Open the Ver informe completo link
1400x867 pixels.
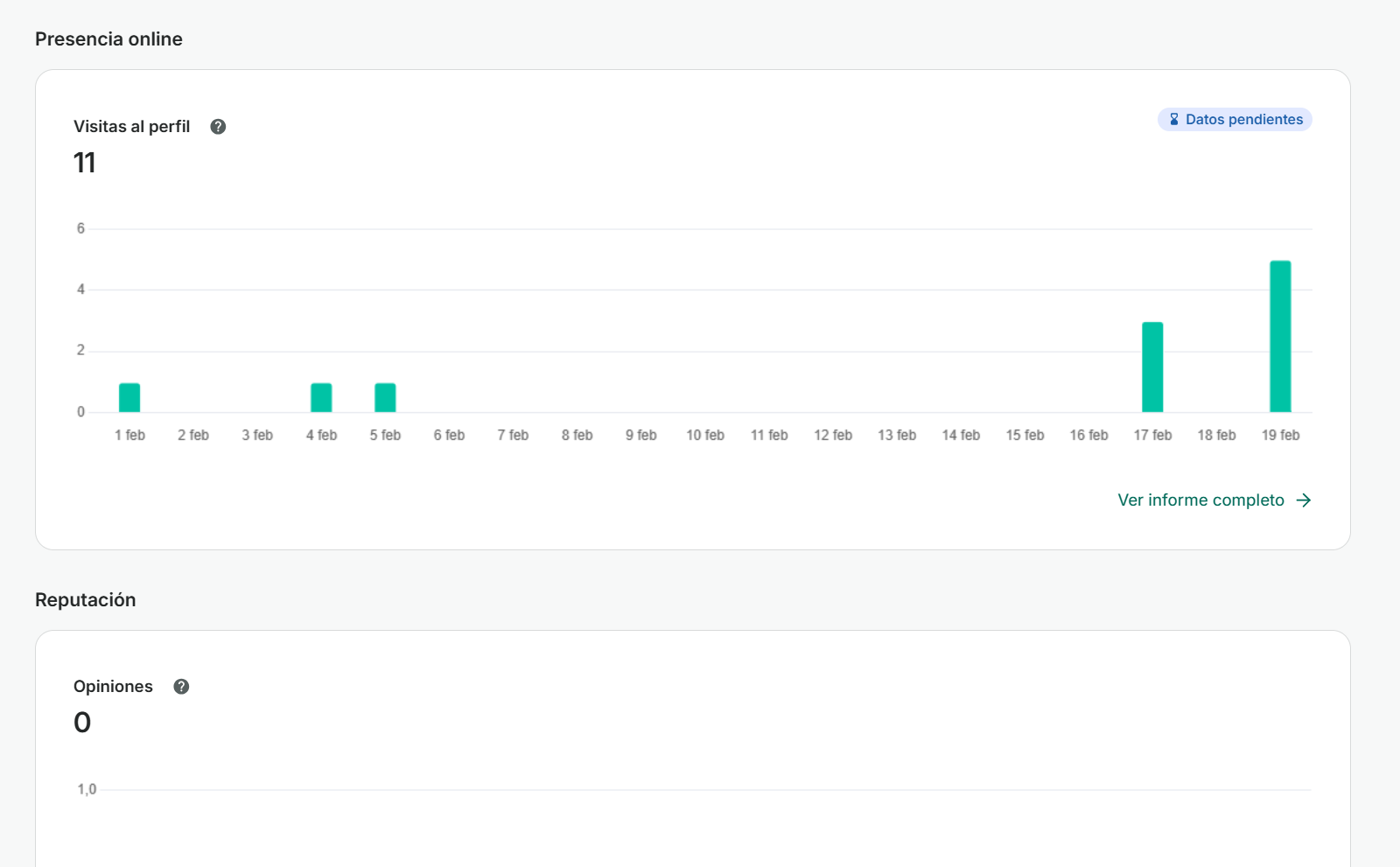tap(1200, 500)
